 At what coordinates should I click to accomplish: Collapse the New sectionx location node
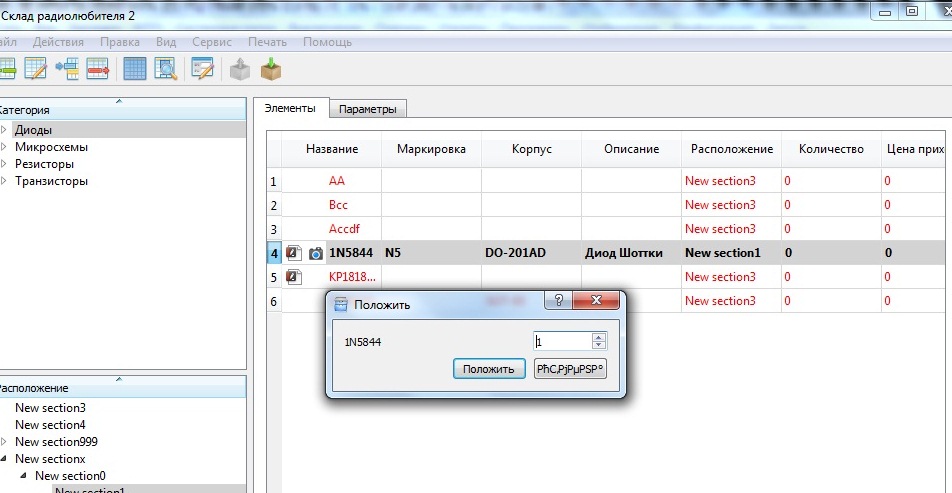[x=5, y=459]
